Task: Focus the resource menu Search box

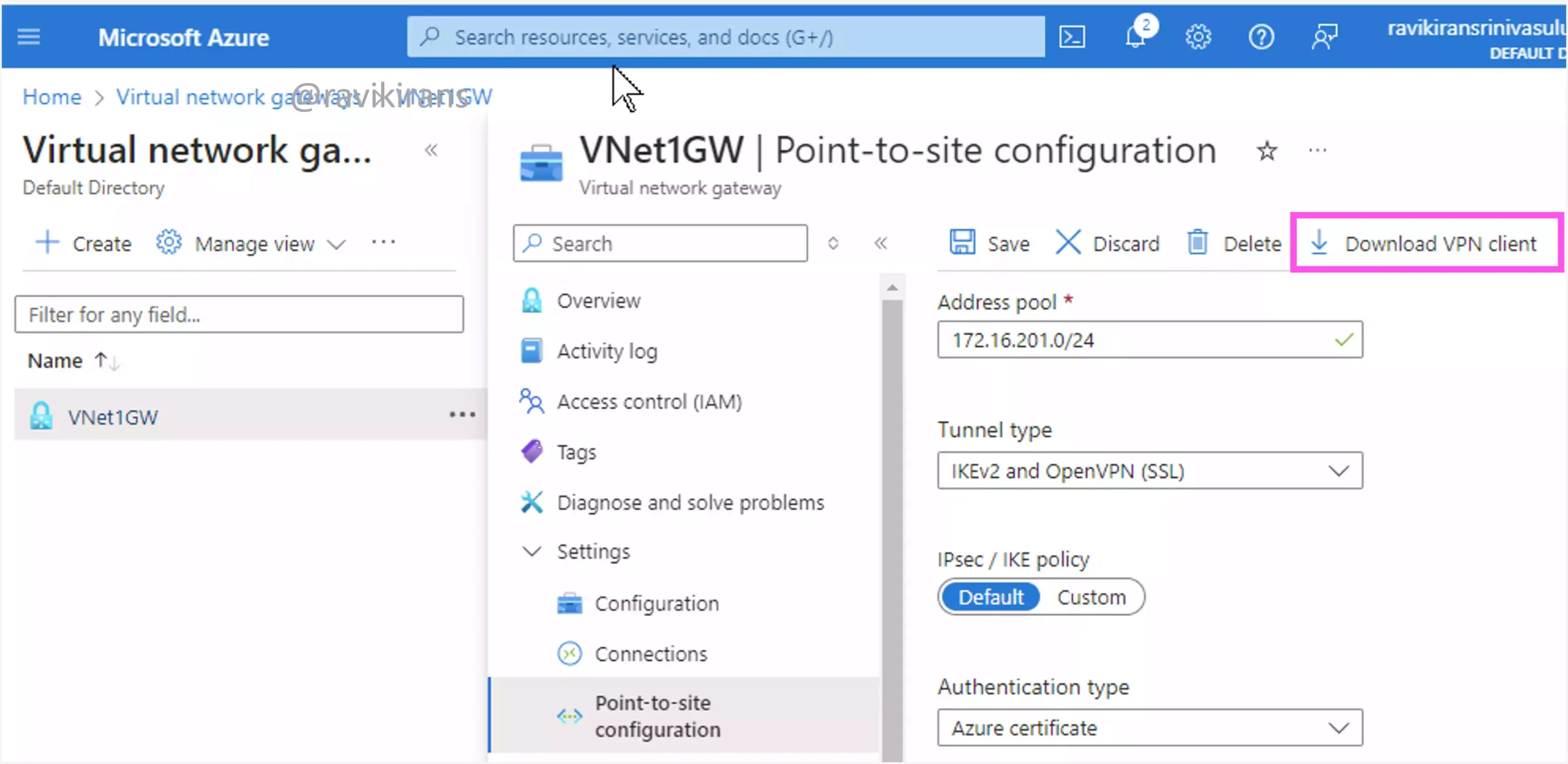Action: click(660, 243)
